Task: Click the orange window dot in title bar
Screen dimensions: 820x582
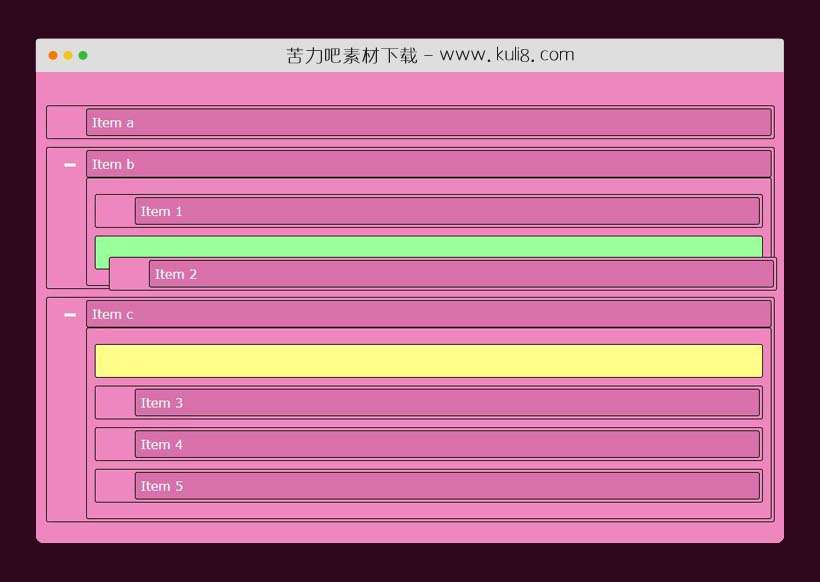Action: pos(53,55)
